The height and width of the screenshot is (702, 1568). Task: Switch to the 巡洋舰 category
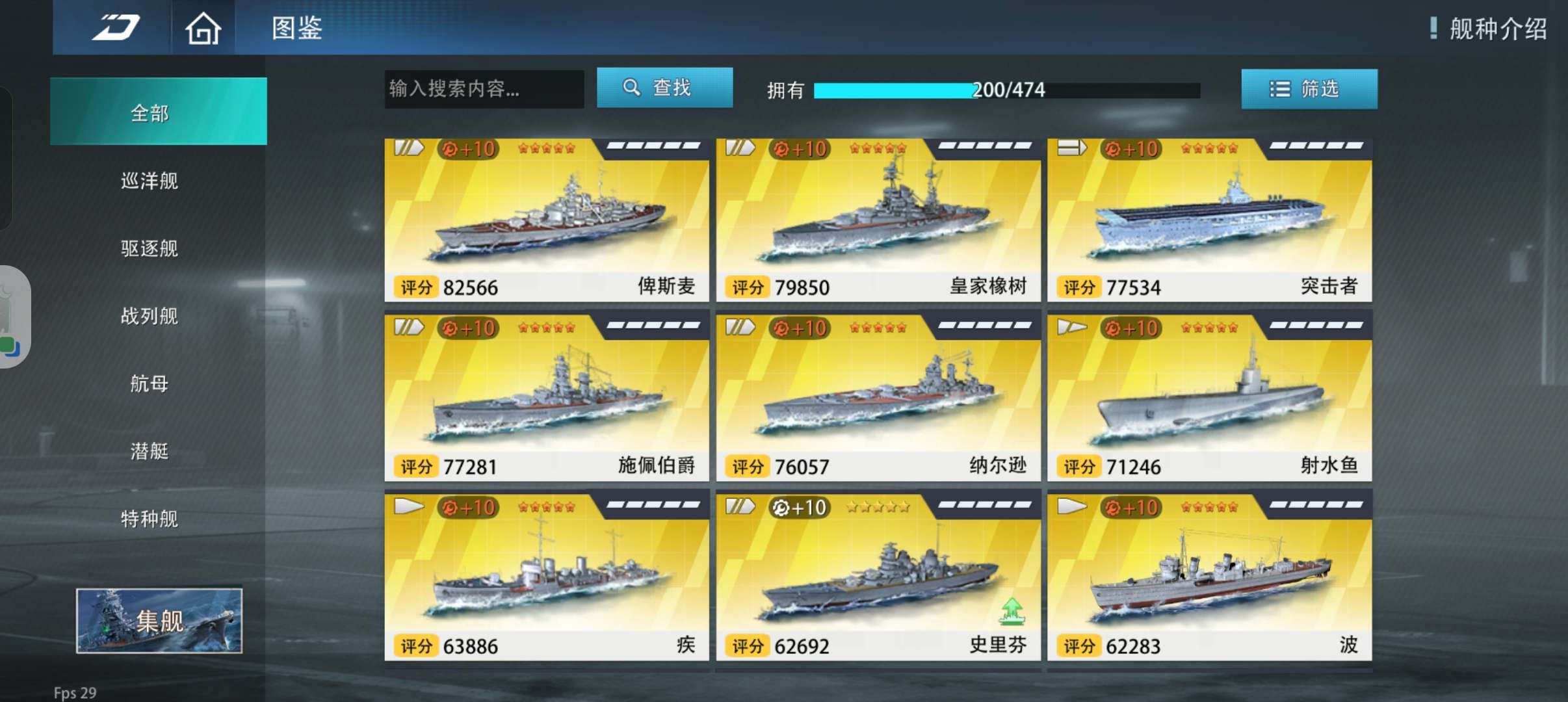coord(150,181)
